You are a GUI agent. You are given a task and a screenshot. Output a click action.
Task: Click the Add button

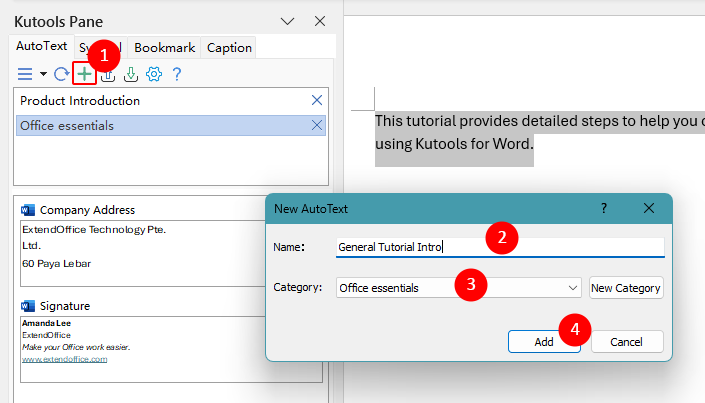click(544, 342)
